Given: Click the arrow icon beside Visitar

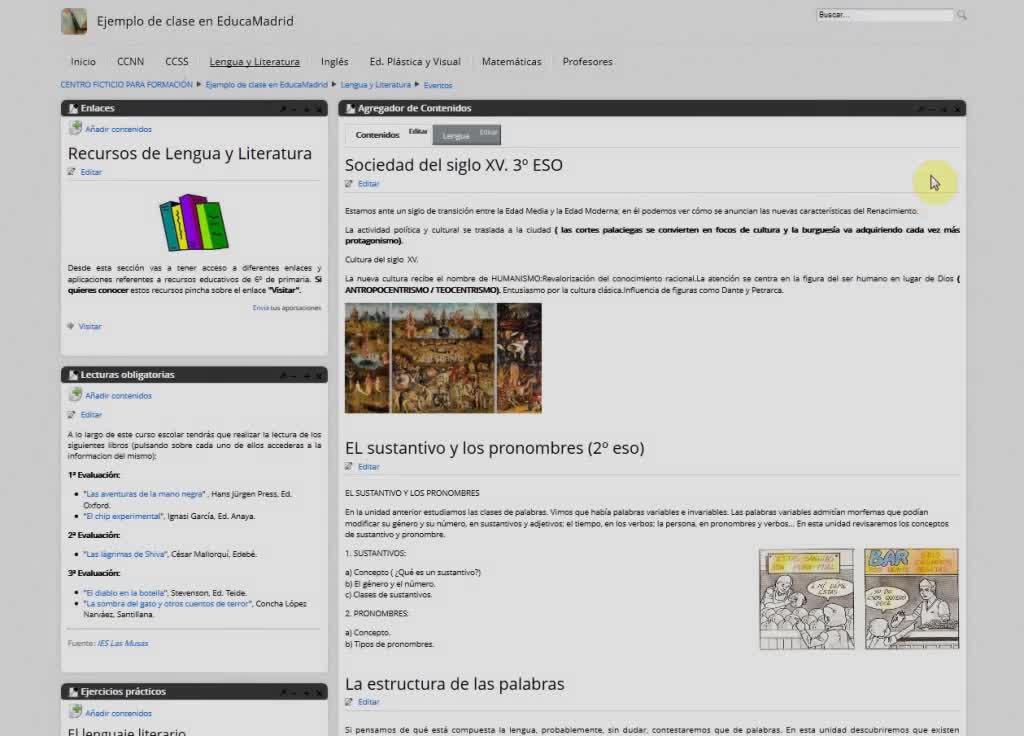Looking at the screenshot, I should click(71, 326).
